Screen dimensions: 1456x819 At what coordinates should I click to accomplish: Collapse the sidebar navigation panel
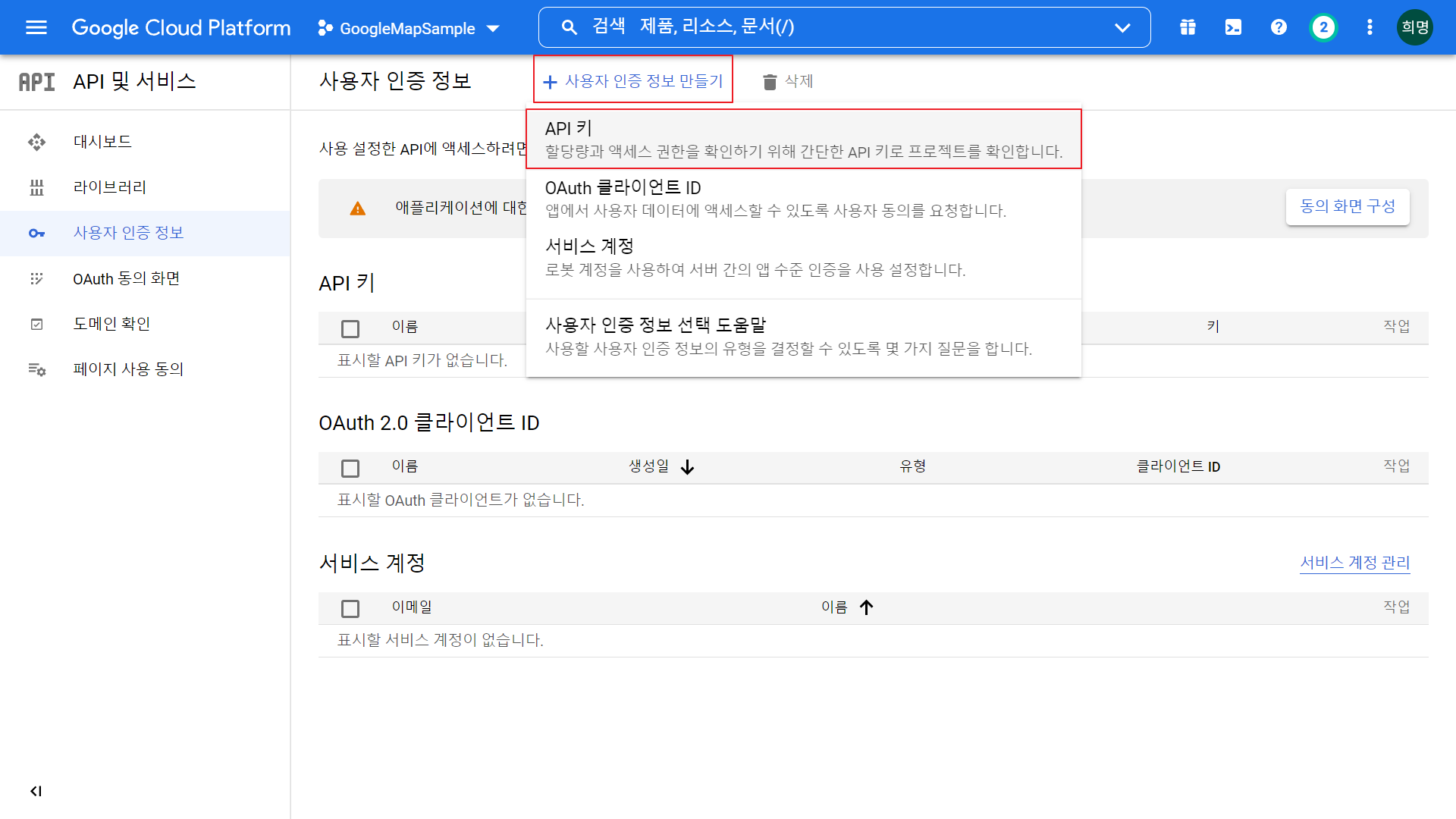(36, 791)
